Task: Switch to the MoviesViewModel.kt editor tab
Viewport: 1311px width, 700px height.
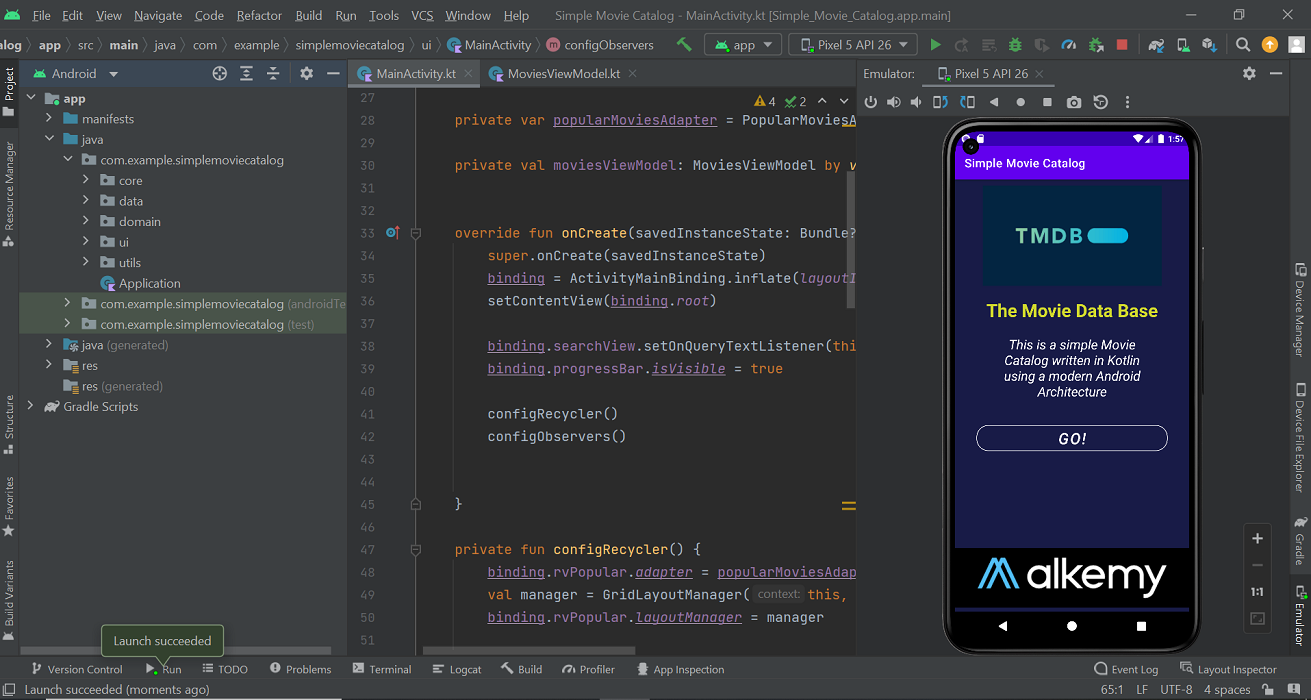Action: coord(563,74)
